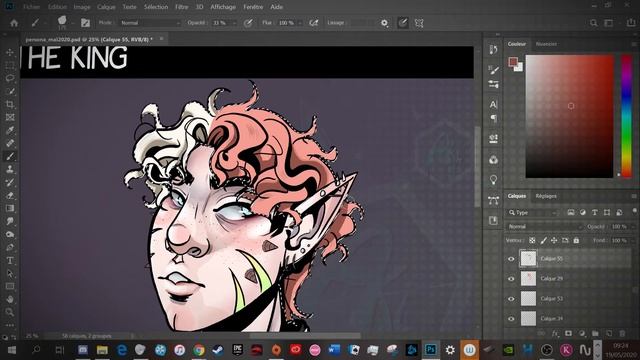Click the foreground color swatch in Couleur panel
The width and height of the screenshot is (640, 360).
coord(513,62)
